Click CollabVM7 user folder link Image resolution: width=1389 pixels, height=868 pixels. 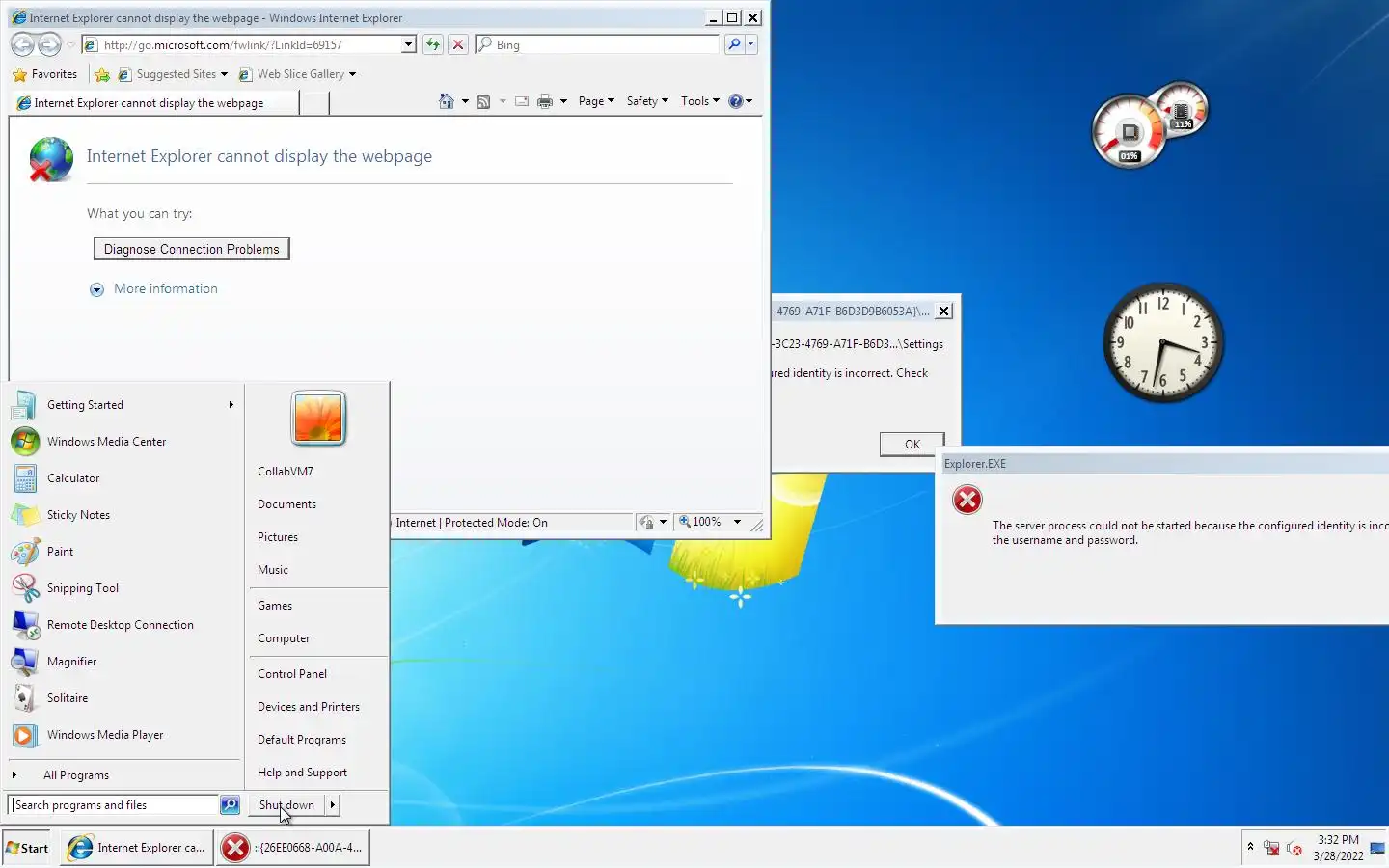click(x=286, y=472)
